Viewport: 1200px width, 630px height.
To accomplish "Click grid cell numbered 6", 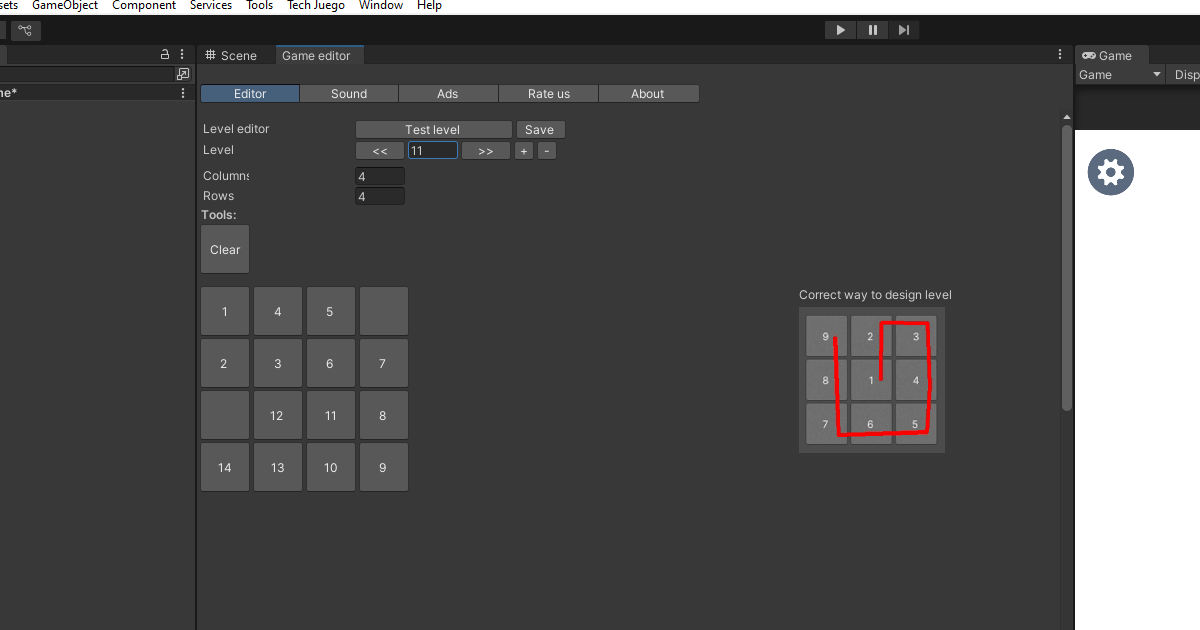I will [331, 363].
